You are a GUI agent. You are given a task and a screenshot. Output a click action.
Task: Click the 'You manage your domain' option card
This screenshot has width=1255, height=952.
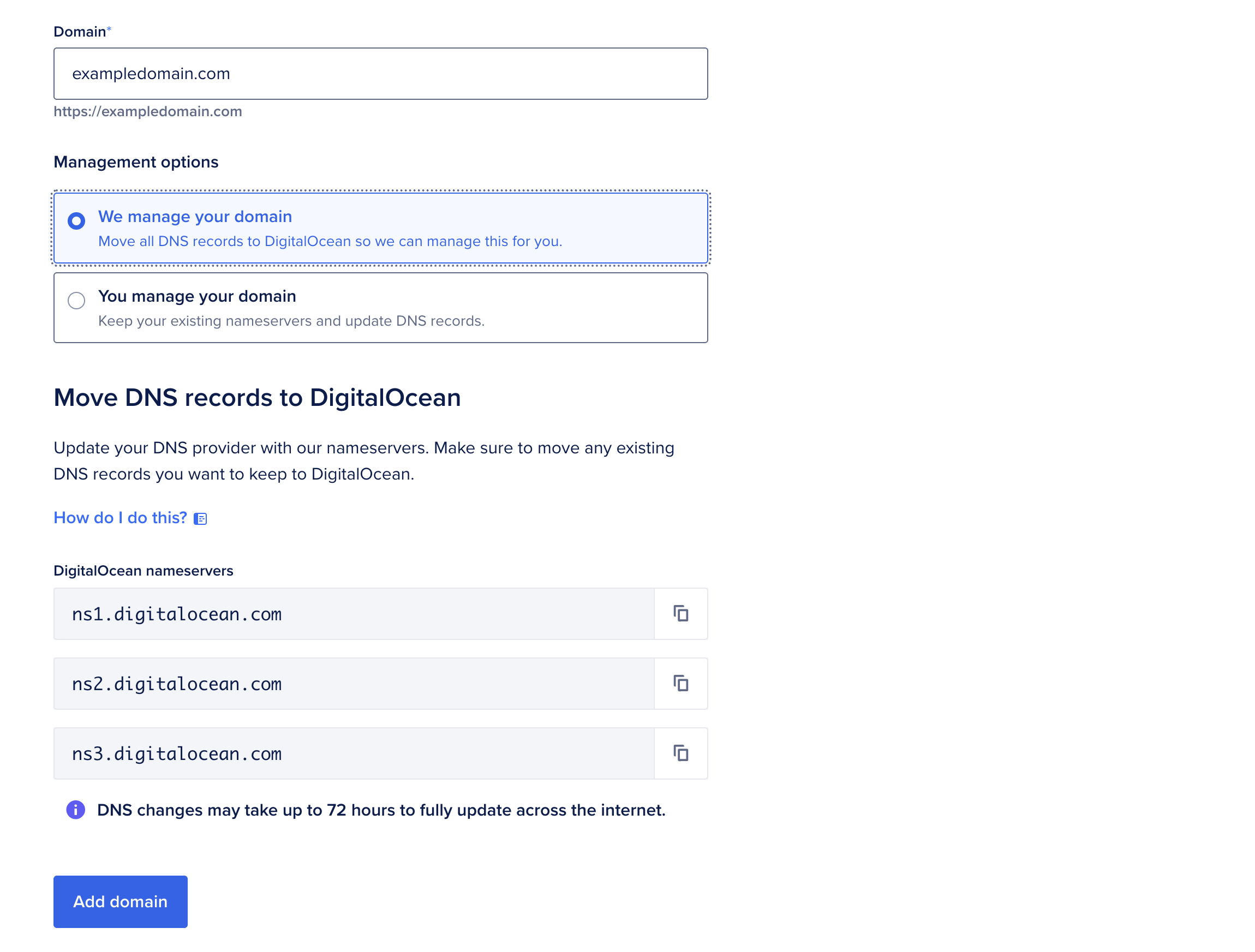pos(380,308)
